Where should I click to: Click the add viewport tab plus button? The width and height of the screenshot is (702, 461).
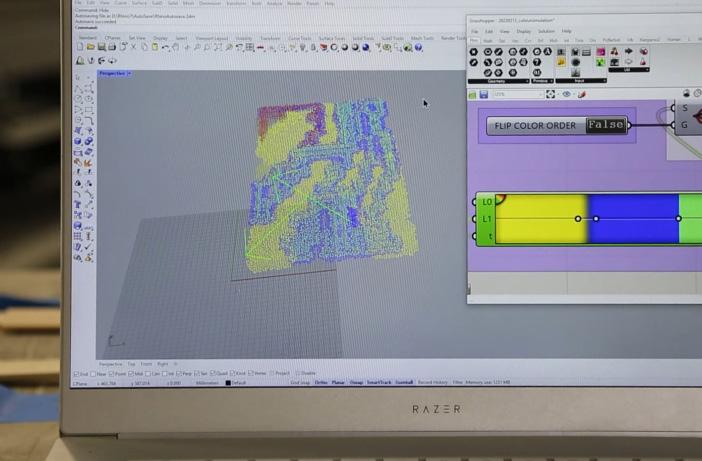[x=176, y=364]
